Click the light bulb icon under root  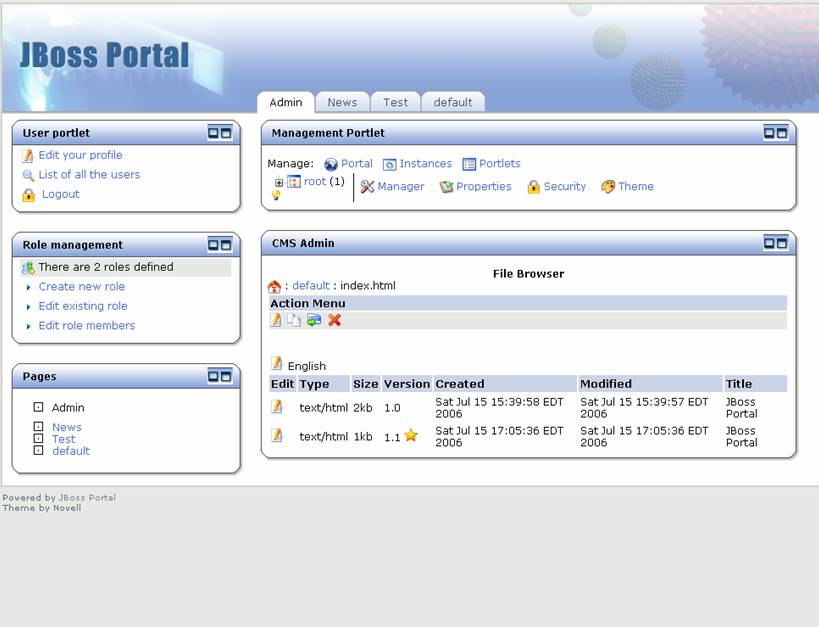276,195
